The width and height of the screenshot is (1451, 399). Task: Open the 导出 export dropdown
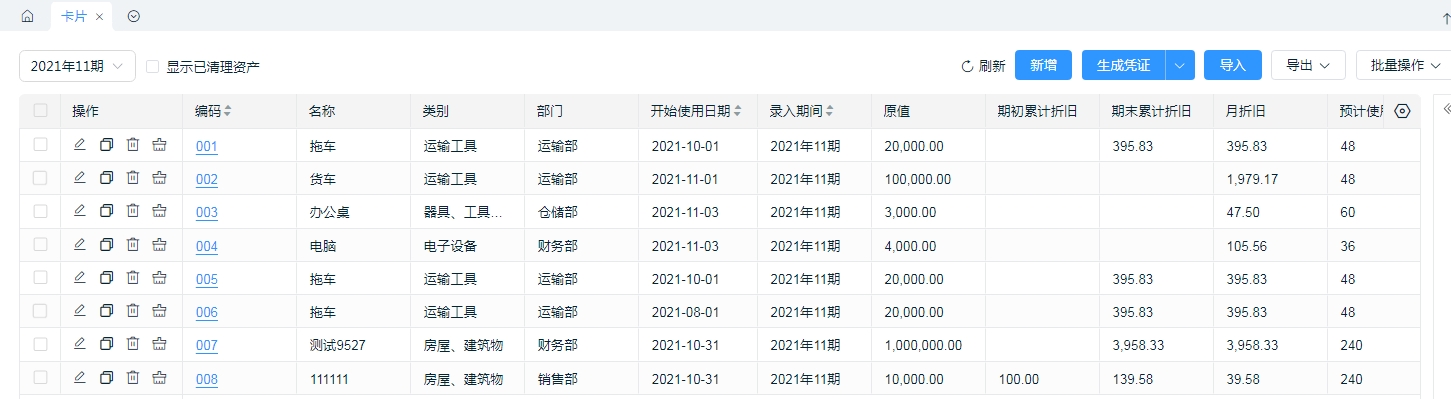1308,66
